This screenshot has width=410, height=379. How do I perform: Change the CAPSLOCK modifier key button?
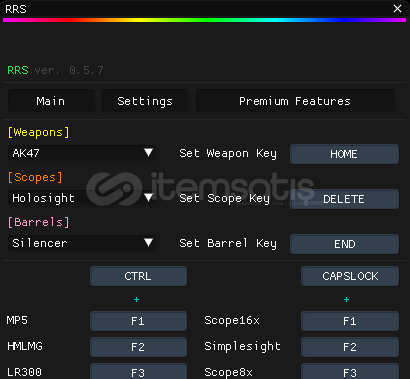pyautogui.click(x=350, y=276)
